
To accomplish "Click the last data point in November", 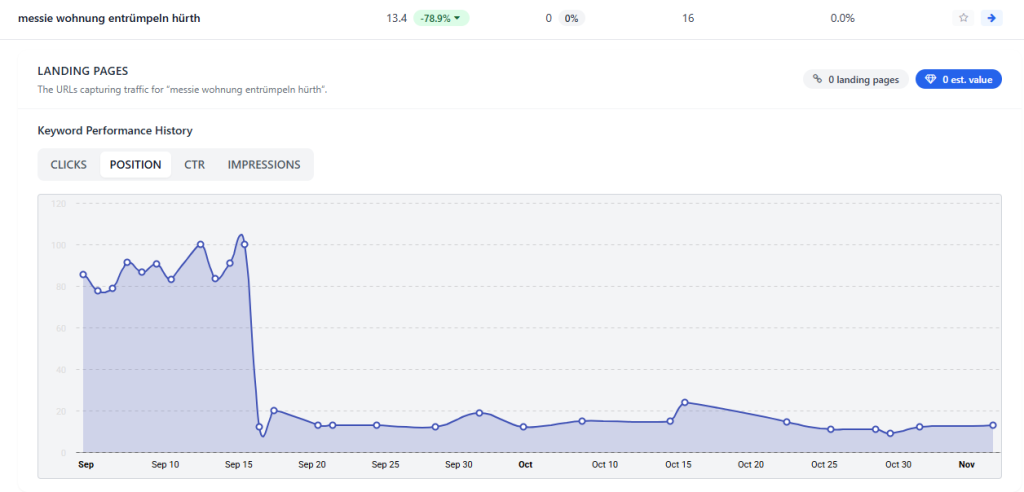I will point(993,425).
